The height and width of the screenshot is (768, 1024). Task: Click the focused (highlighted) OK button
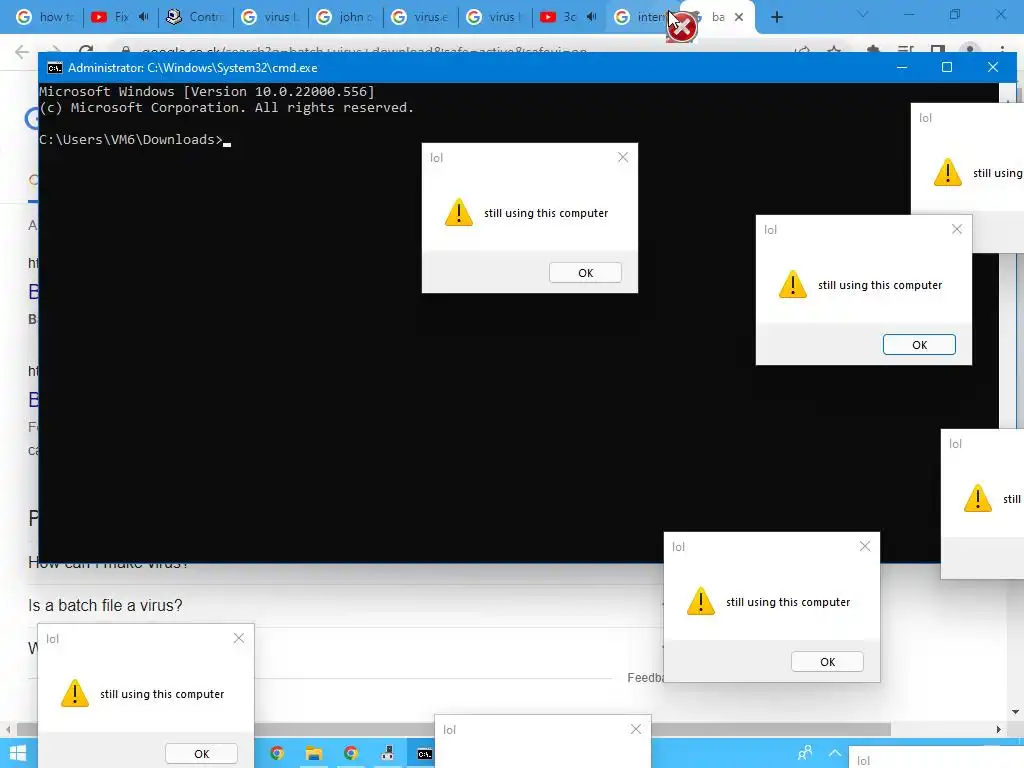(919, 345)
